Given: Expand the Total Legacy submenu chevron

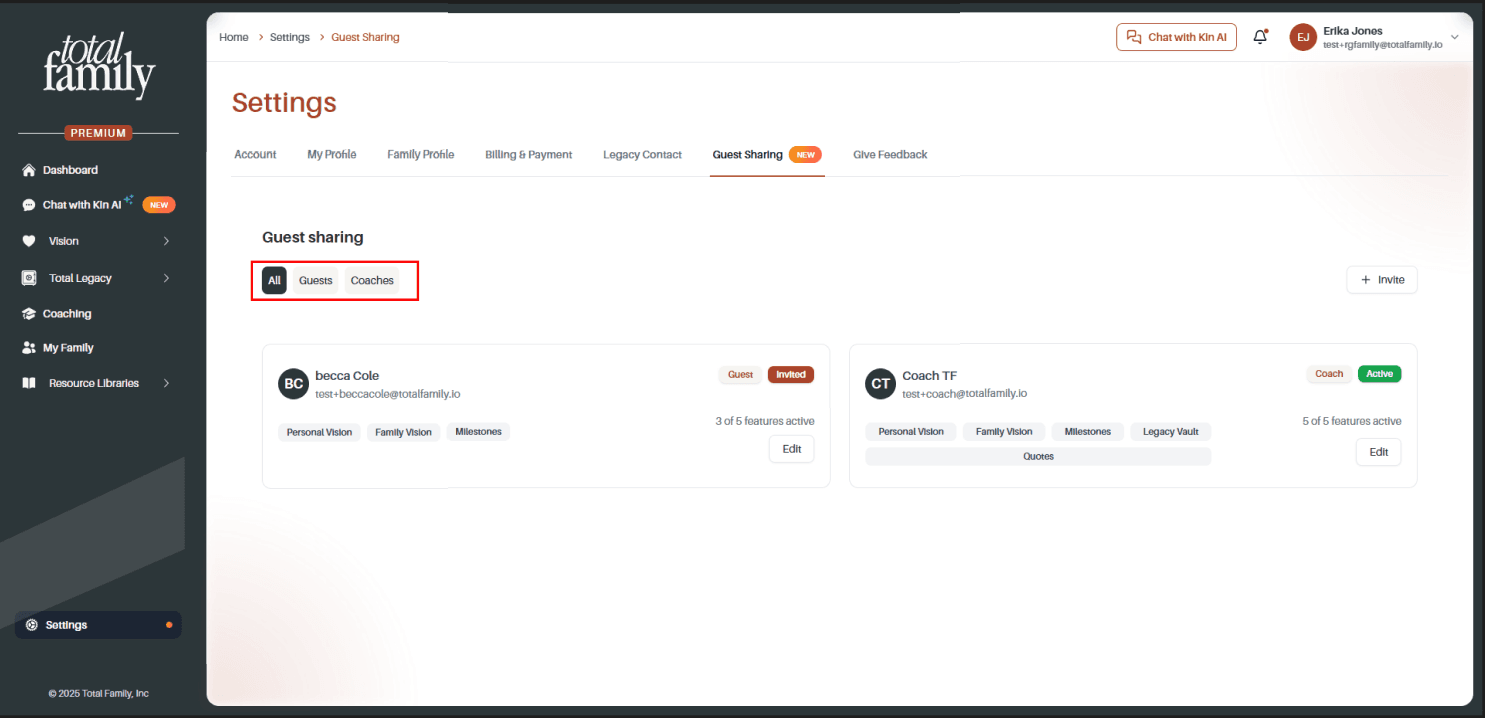Looking at the screenshot, I should (166, 278).
